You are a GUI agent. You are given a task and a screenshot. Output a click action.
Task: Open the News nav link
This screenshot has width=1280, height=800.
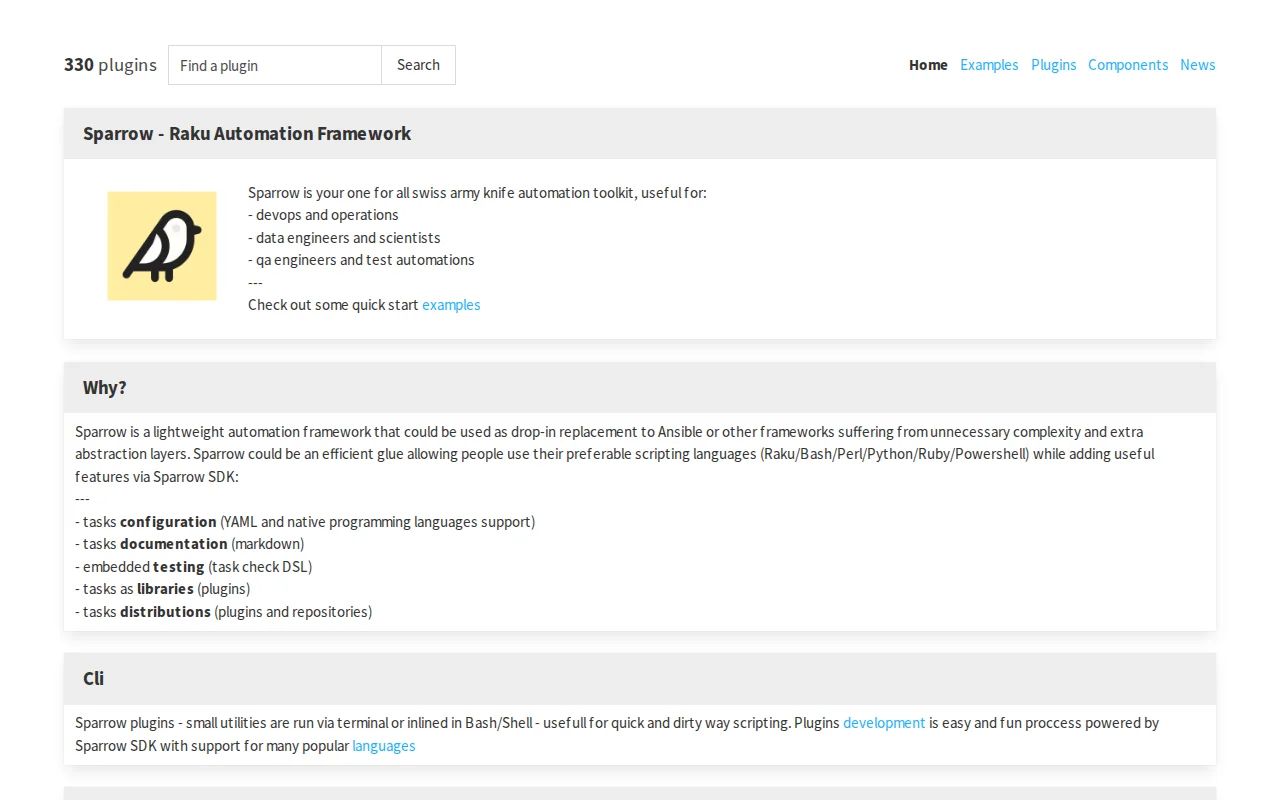(x=1198, y=65)
